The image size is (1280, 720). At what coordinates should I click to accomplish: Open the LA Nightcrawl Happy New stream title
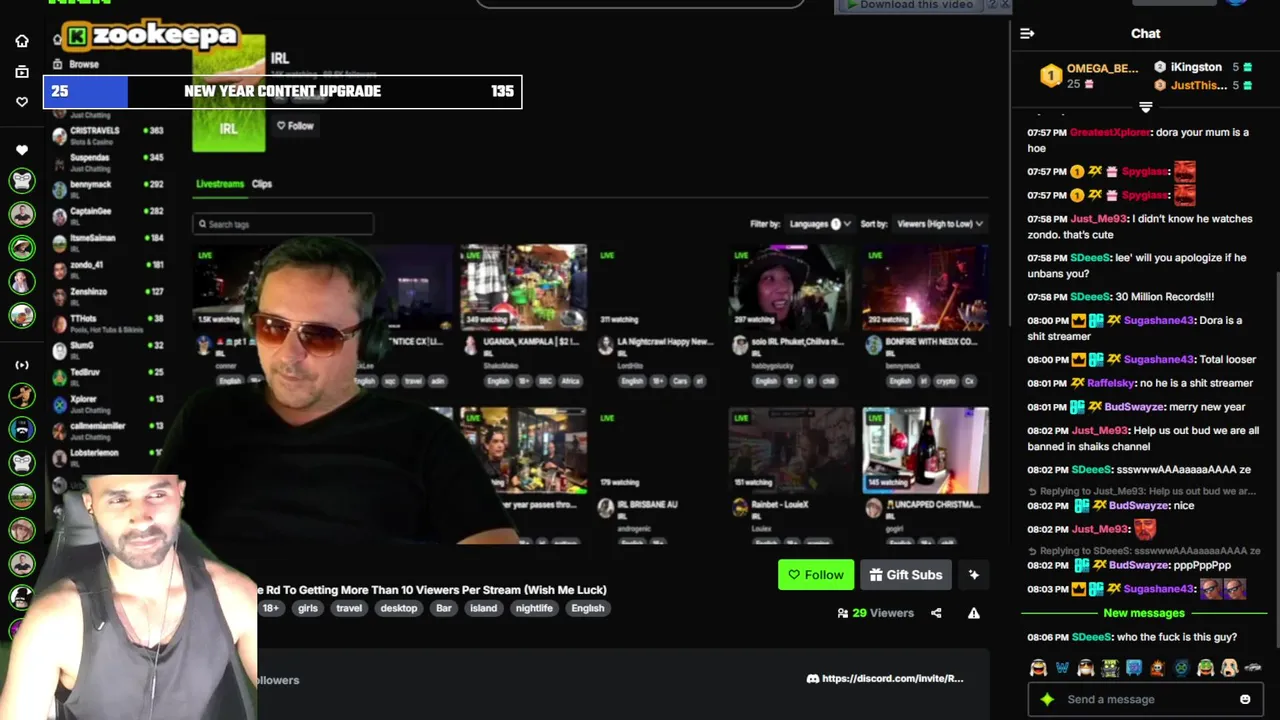pos(666,342)
